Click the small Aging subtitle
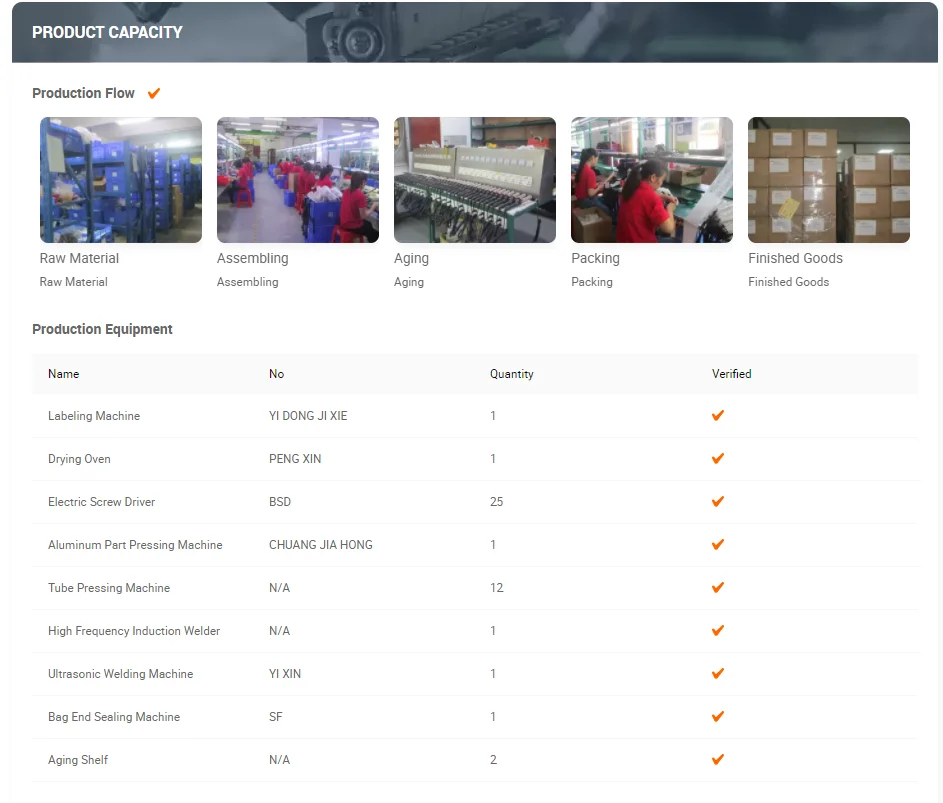Image resolution: width=943 pixels, height=803 pixels. 409,282
